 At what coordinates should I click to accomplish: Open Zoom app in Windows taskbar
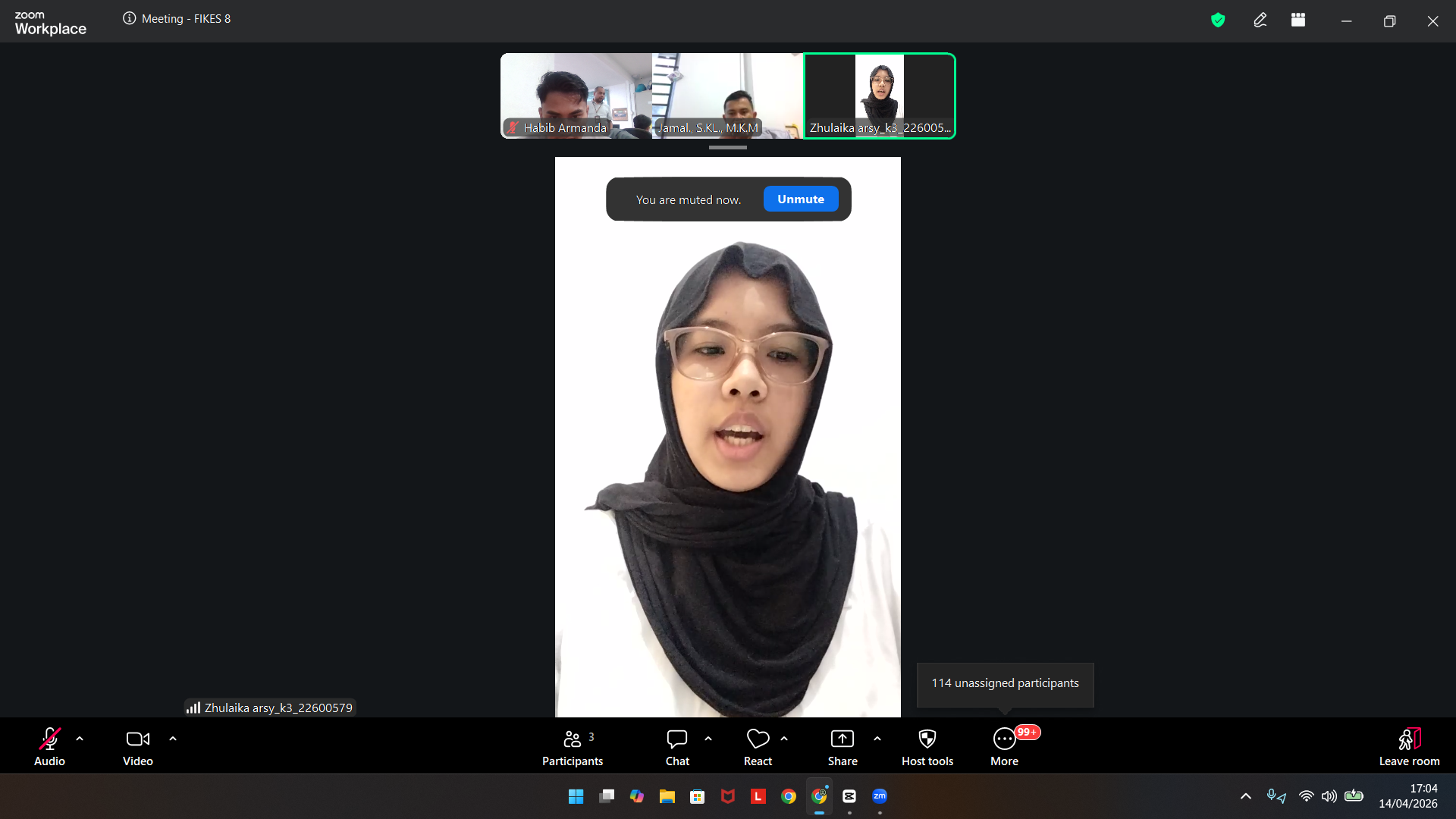880,796
